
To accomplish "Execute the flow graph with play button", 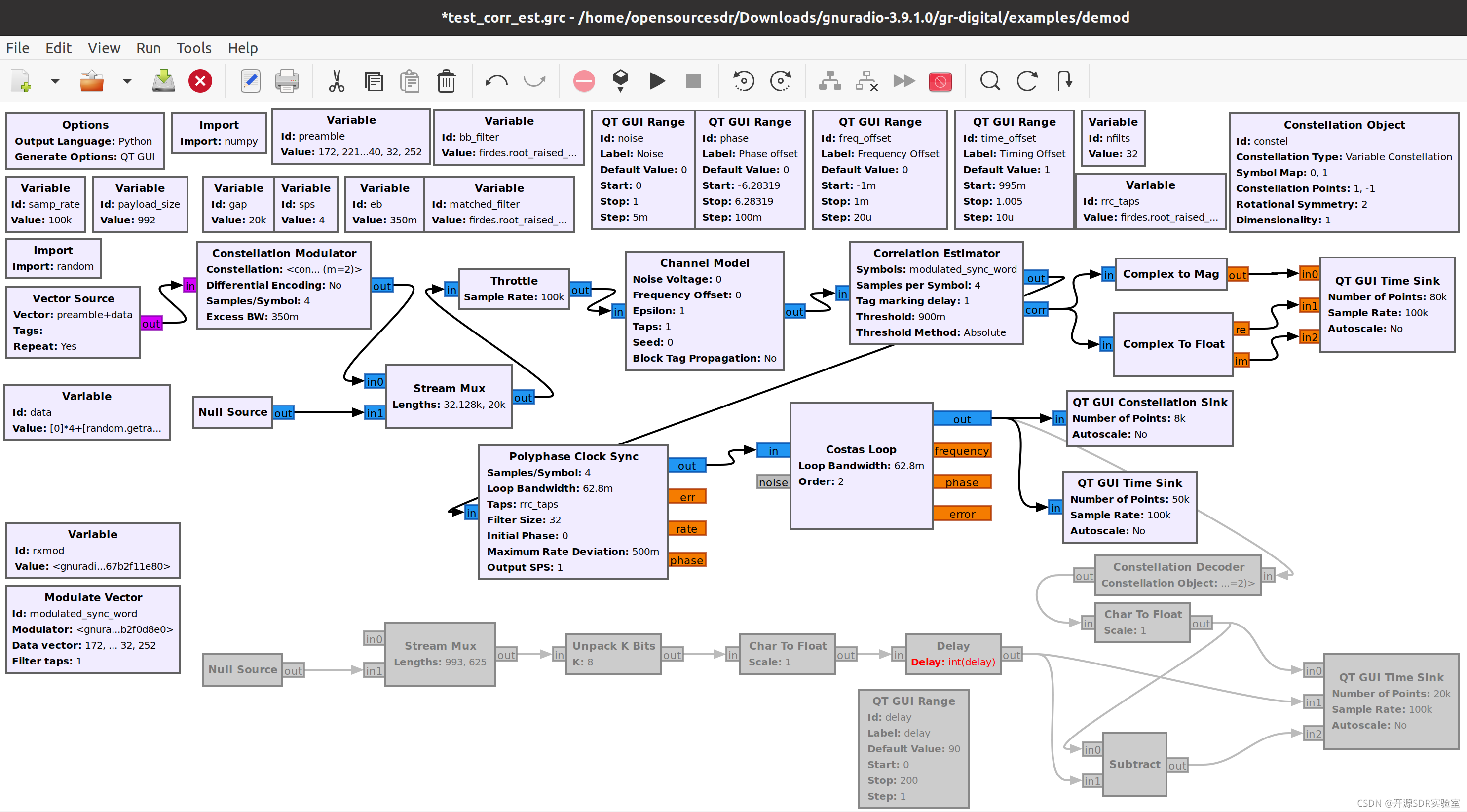I will [657, 81].
